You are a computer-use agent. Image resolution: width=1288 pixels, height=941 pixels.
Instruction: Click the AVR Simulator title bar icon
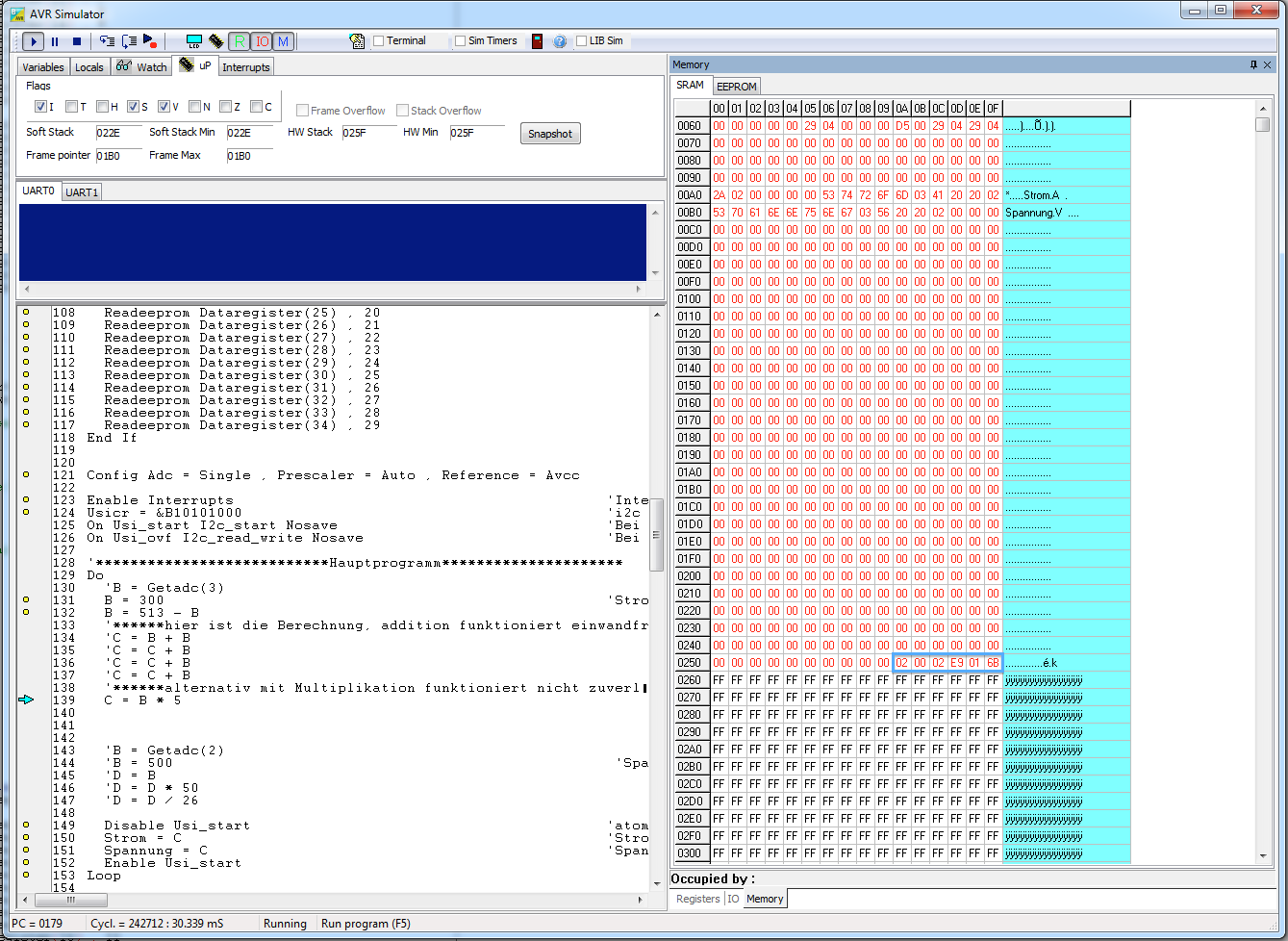coord(17,13)
